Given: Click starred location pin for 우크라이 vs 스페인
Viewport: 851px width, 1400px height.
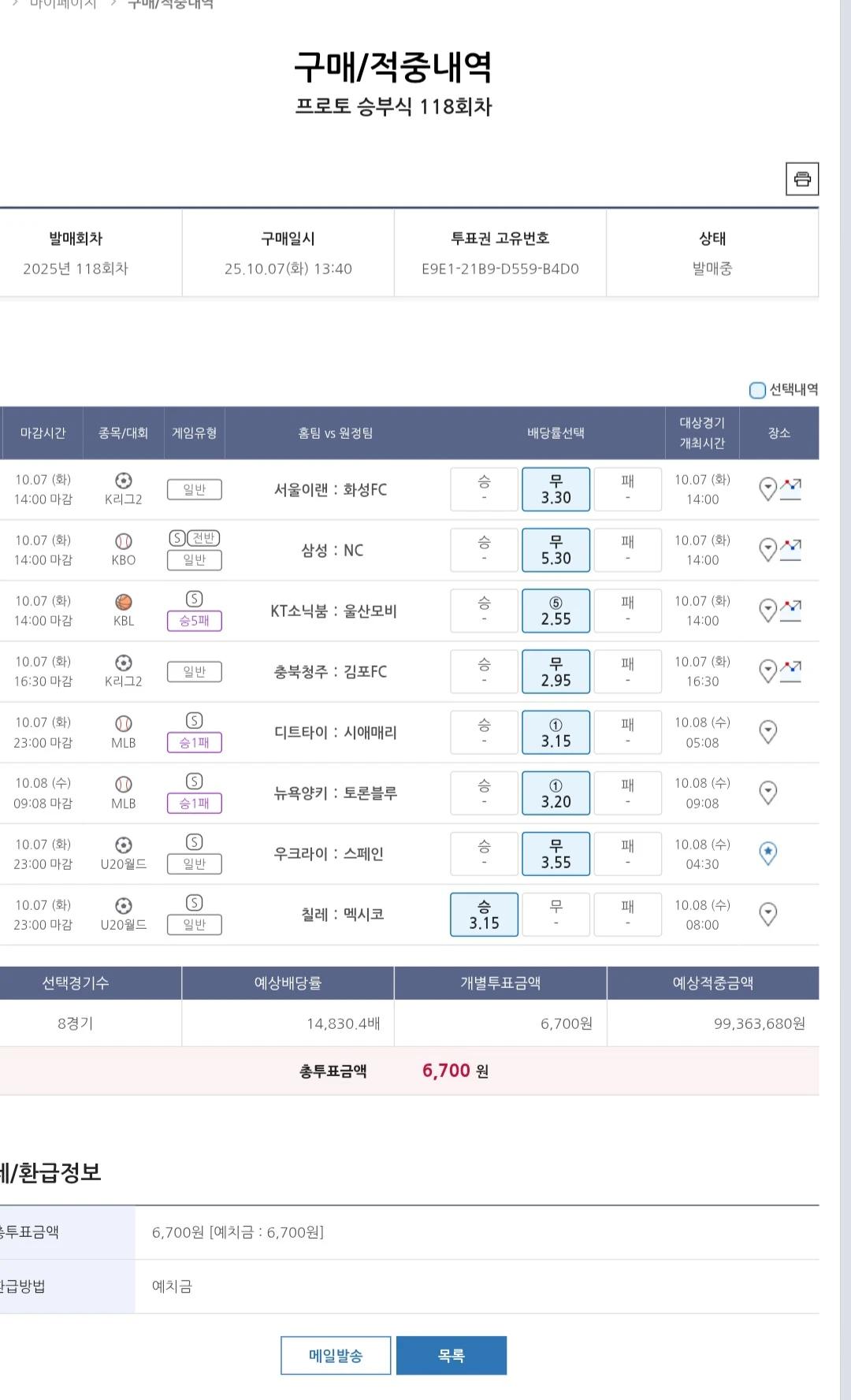Looking at the screenshot, I should coord(767,853).
